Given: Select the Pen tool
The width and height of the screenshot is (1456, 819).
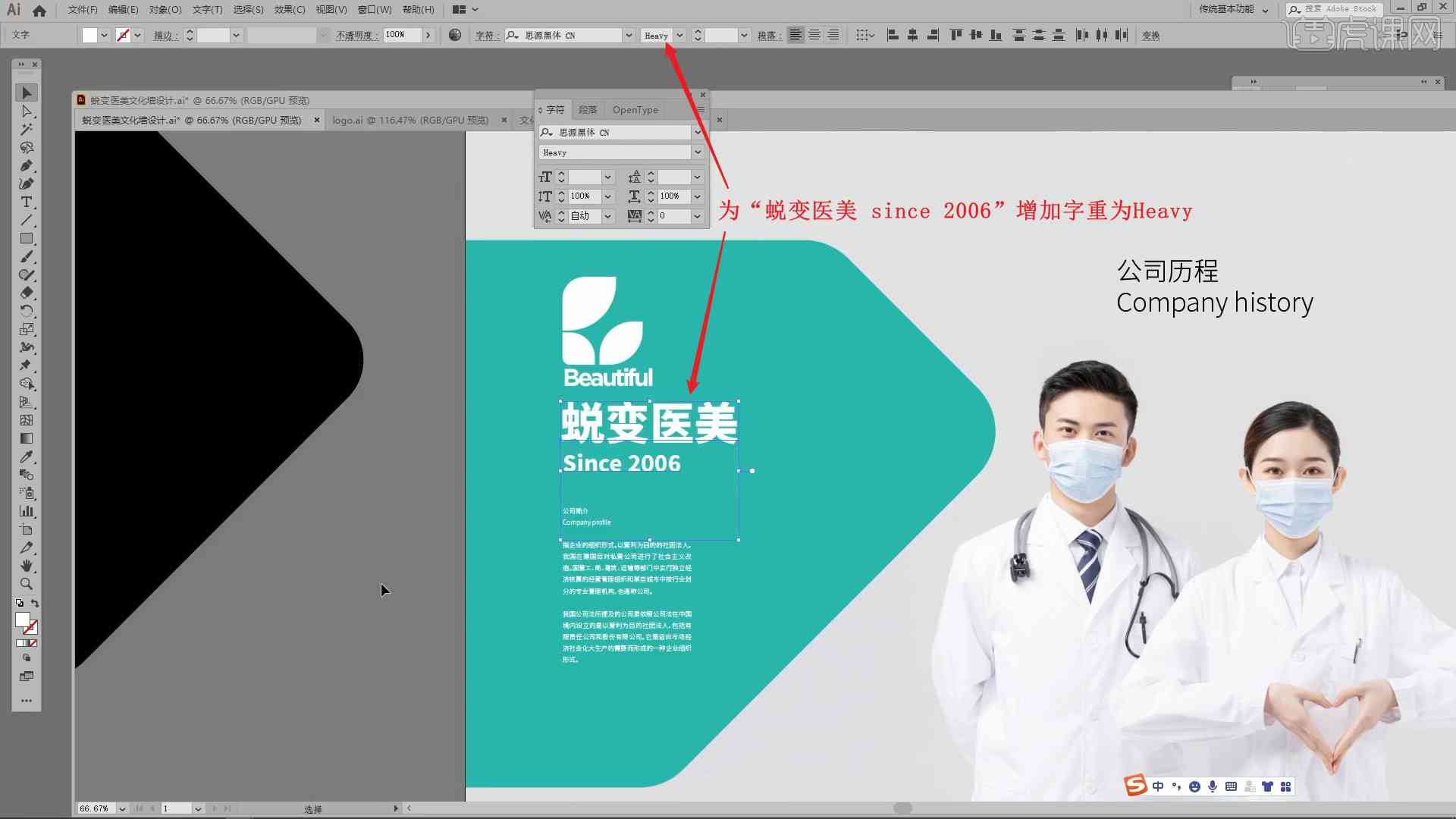Looking at the screenshot, I should point(27,166).
